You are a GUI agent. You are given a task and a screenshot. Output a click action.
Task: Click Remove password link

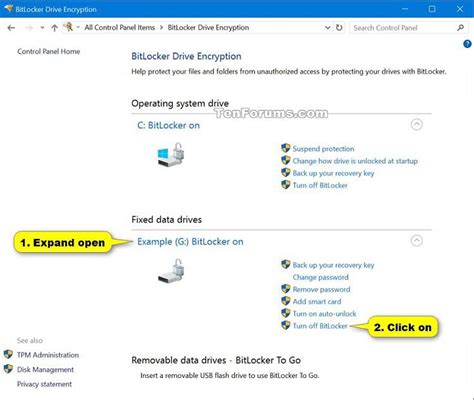tap(321, 289)
